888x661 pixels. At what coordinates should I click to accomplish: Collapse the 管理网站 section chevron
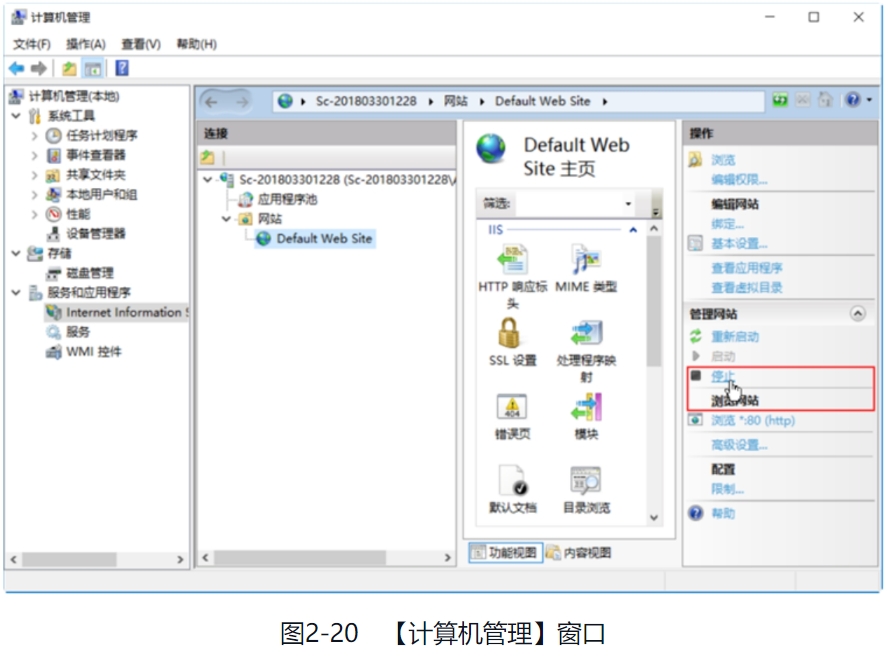857,314
